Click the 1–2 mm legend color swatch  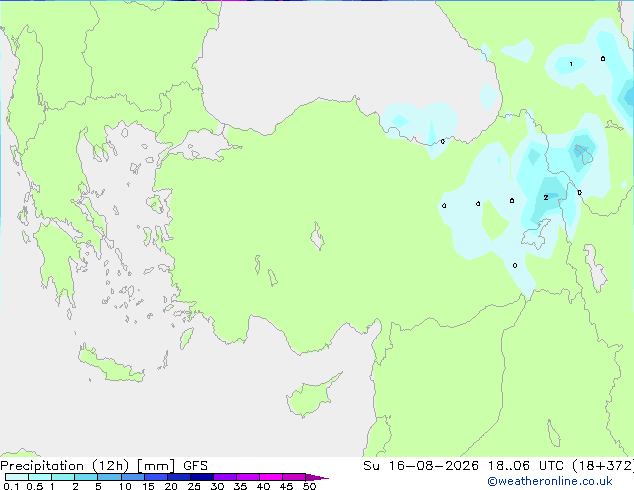coord(63,477)
